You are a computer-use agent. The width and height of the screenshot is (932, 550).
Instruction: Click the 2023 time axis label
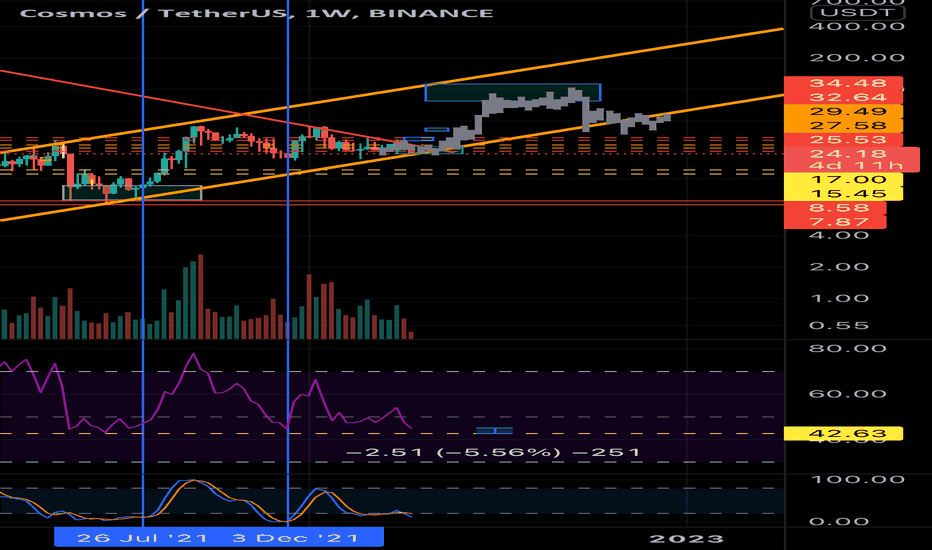coord(687,539)
